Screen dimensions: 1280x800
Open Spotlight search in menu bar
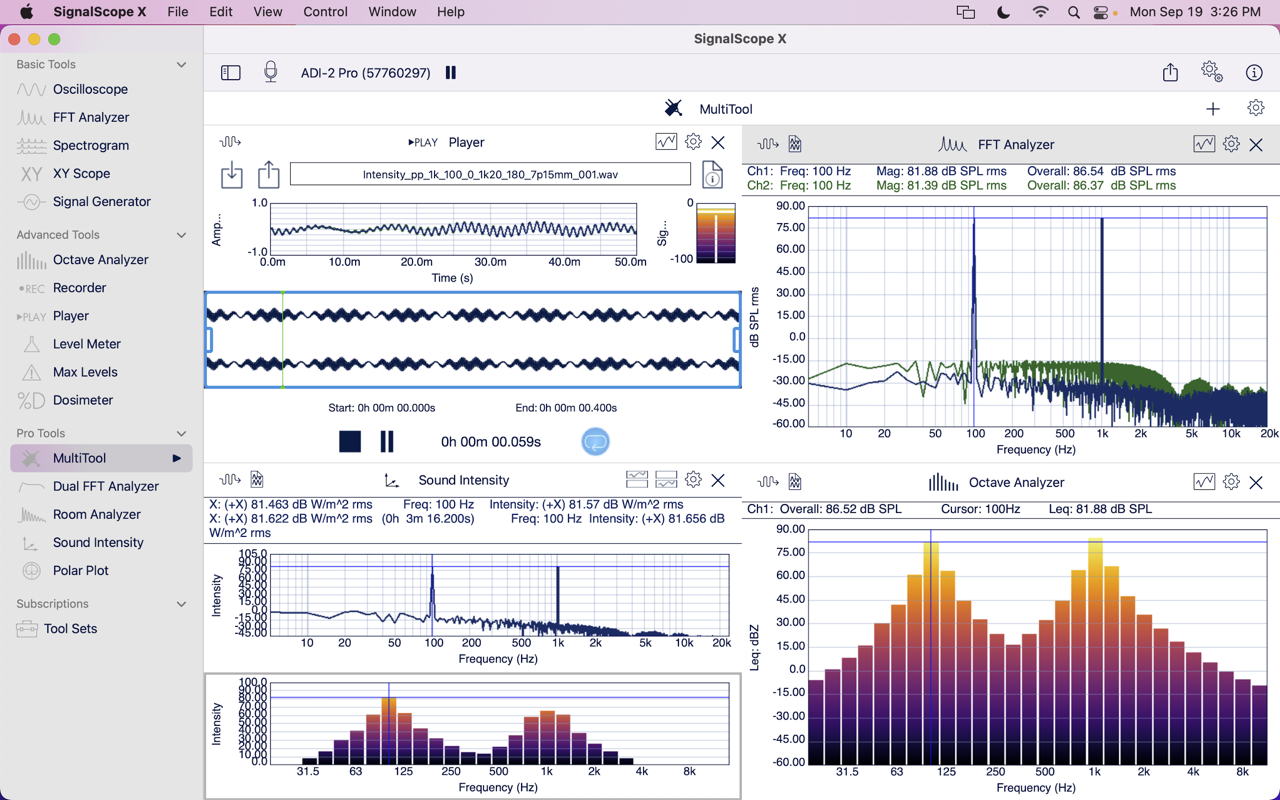pyautogui.click(x=1073, y=12)
